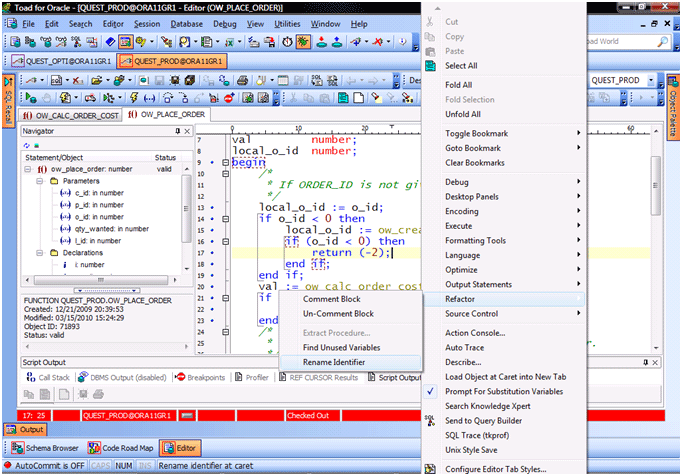
Task: Toggle Prompt For Substitution Variables checkmark
Action: (x=430, y=391)
